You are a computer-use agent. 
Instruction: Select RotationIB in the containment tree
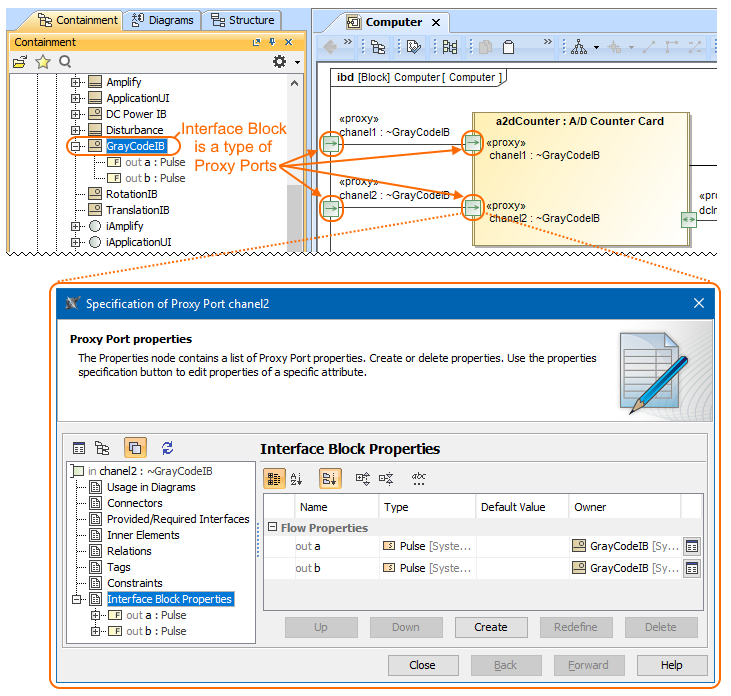[x=131, y=194]
